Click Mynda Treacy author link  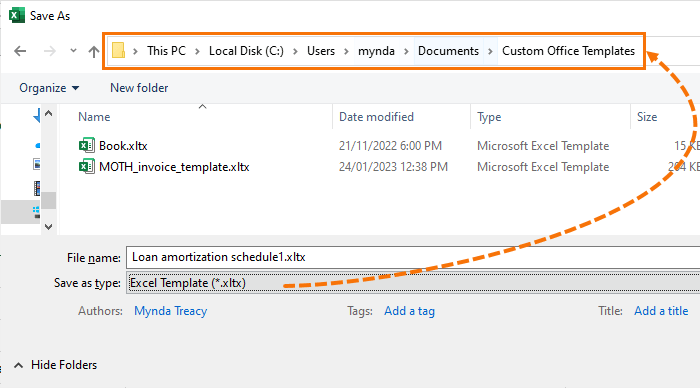click(171, 311)
